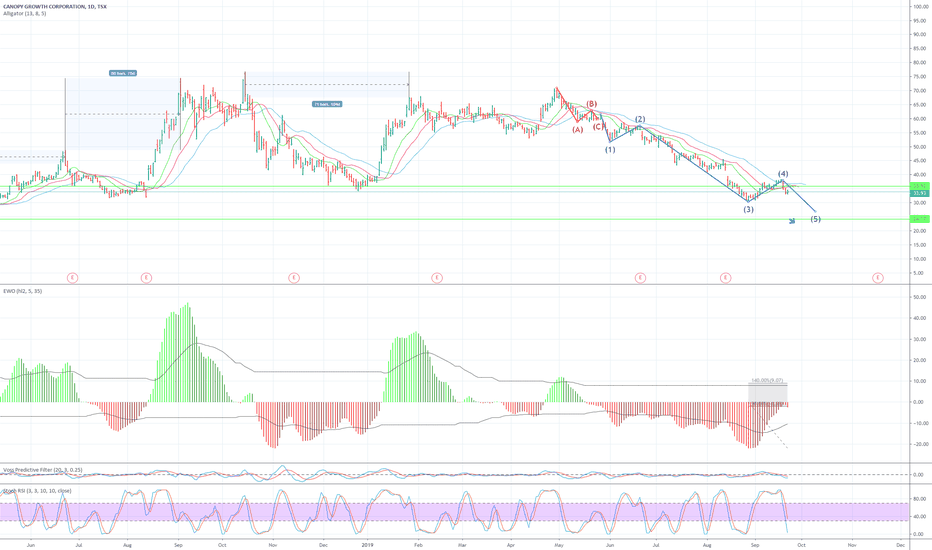This screenshot has height=550, width=932.
Task: Click the 90.00 price axis label
Action: [x=920, y=34]
